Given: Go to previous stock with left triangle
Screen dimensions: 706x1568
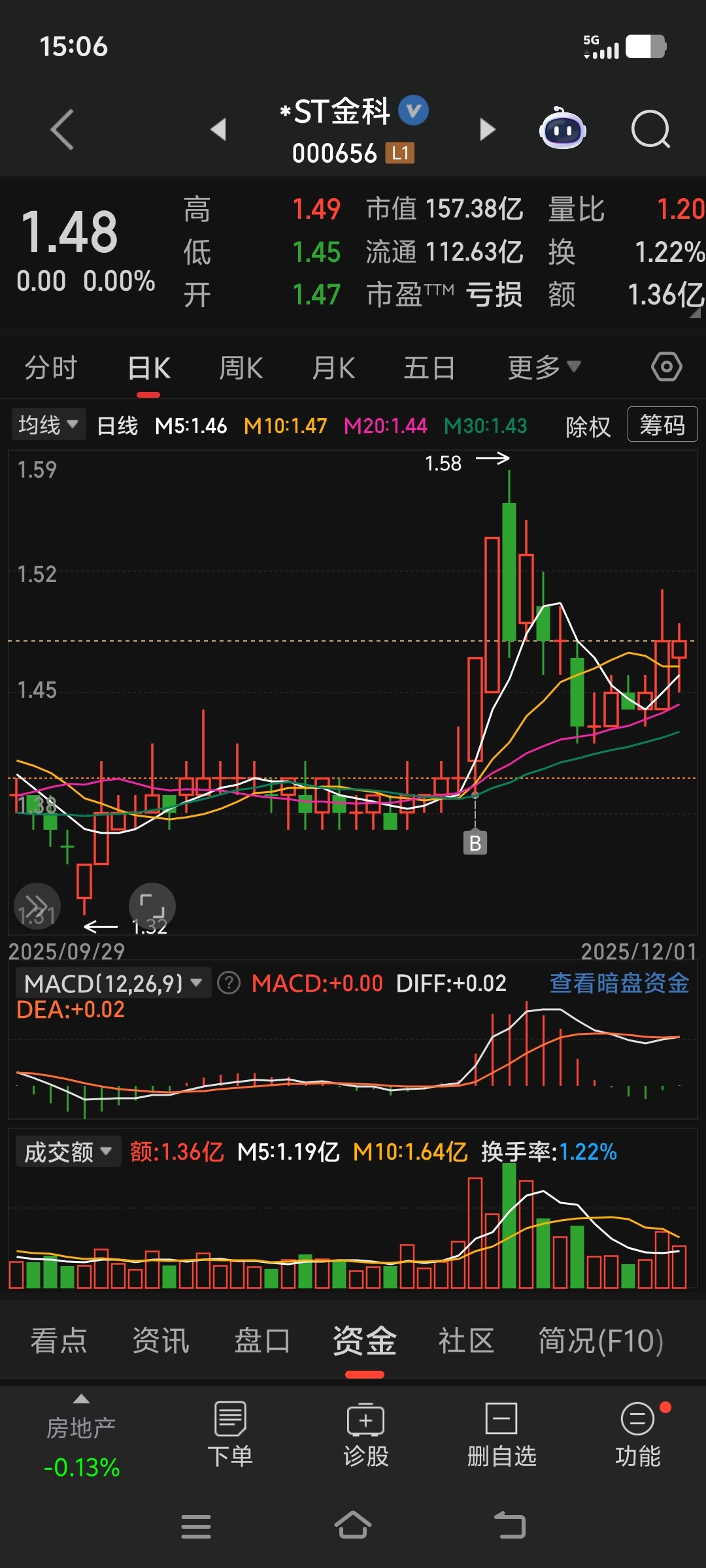Looking at the screenshot, I should [x=219, y=129].
